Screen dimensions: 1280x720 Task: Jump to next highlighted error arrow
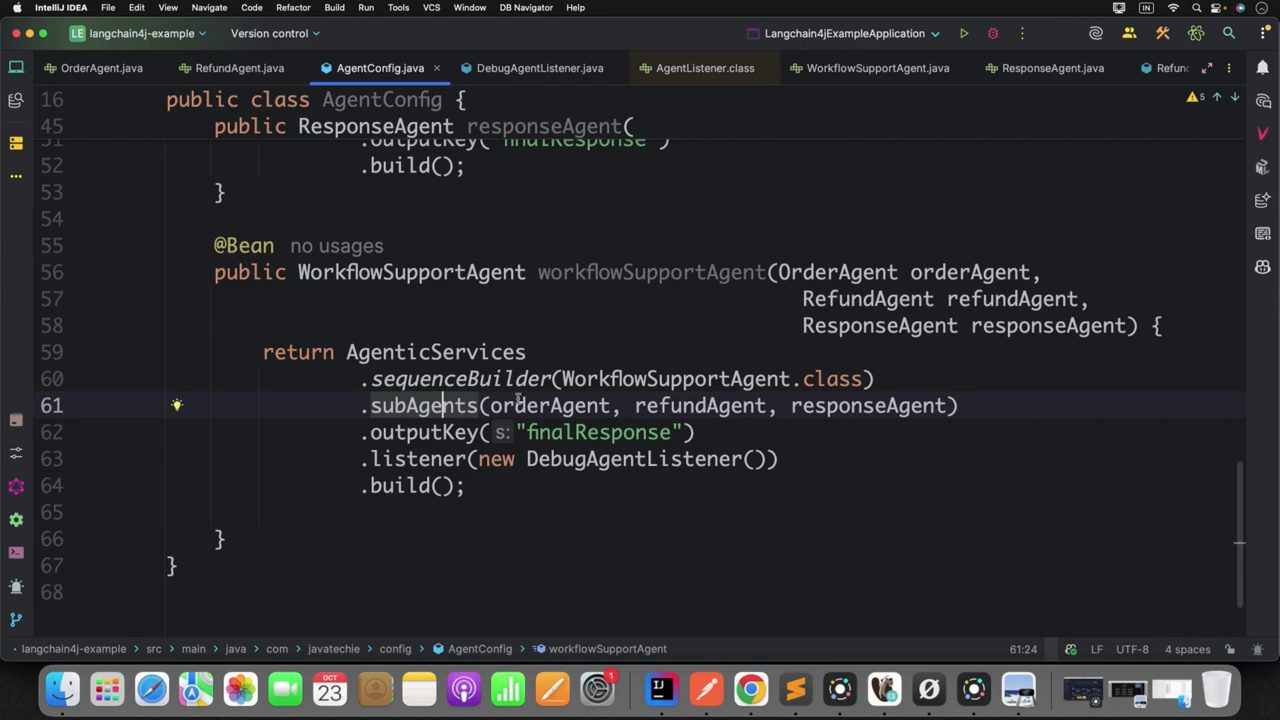pyautogui.click(x=1235, y=97)
